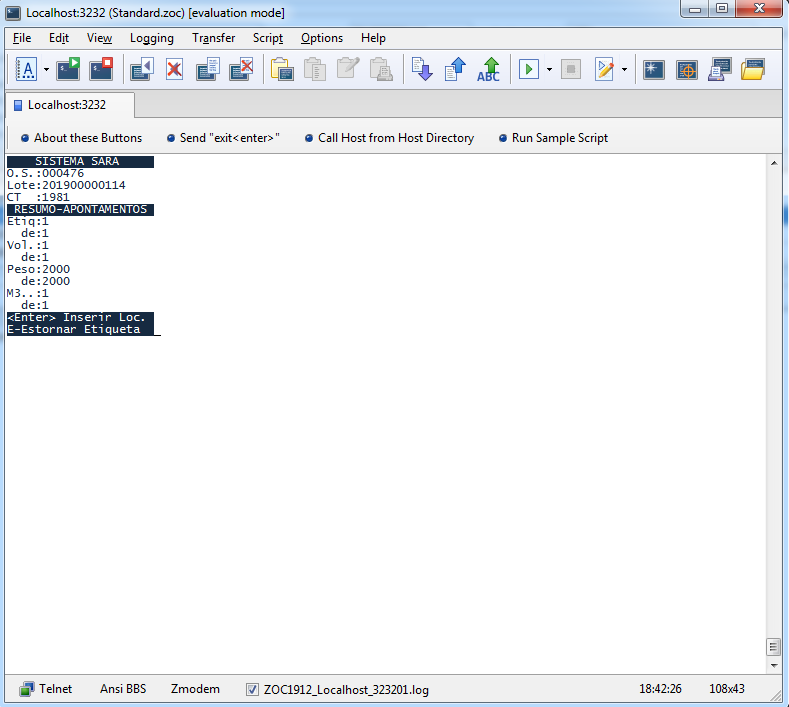This screenshot has width=789, height=707.
Task: Click the Disconnect icon with red flag
Action: (x=101, y=69)
